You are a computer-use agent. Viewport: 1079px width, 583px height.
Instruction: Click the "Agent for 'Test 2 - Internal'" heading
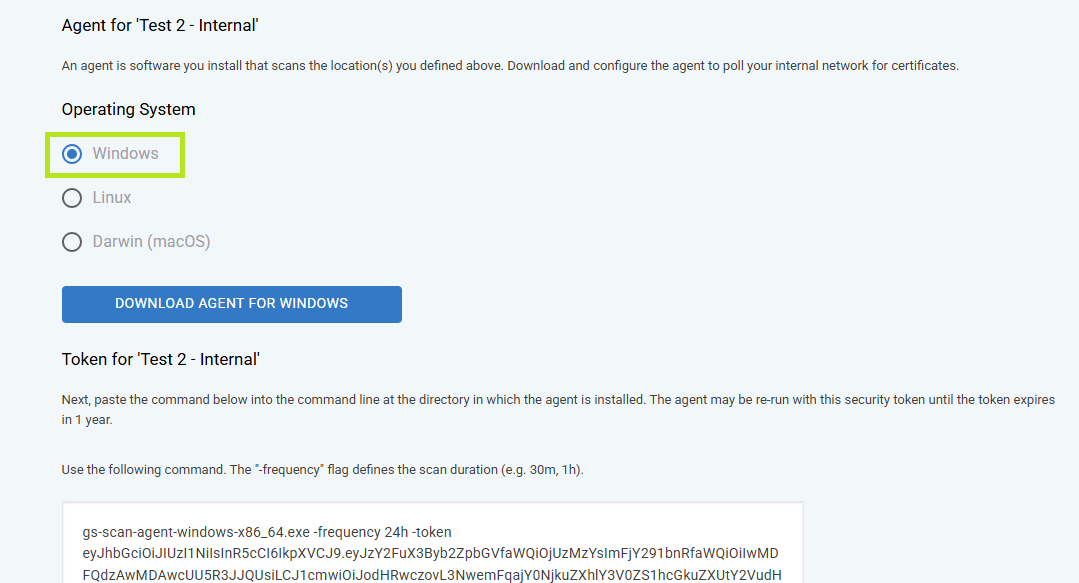pos(160,25)
